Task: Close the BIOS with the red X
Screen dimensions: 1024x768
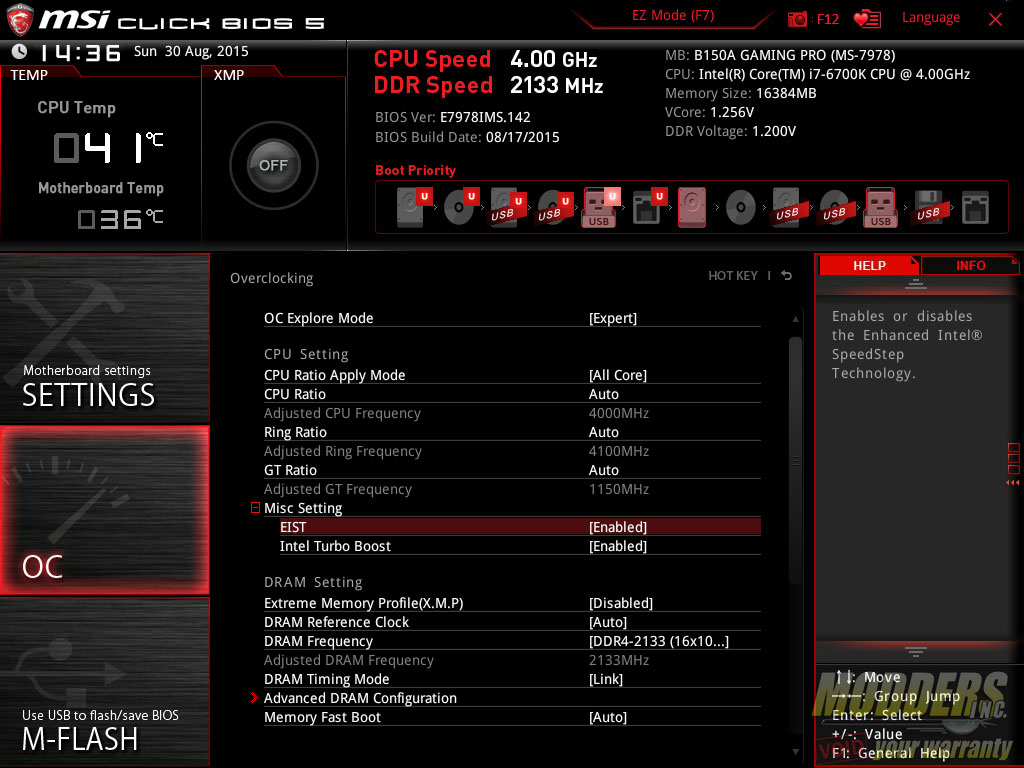Action: [995, 20]
